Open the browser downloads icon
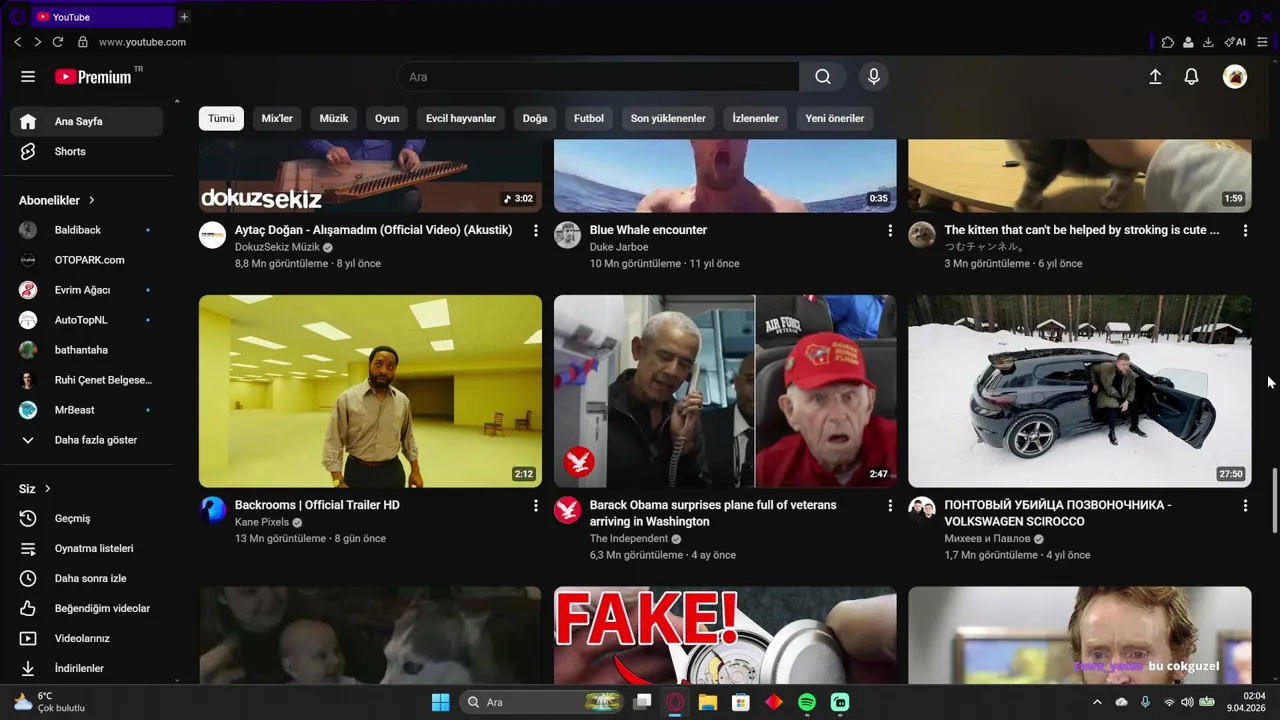 click(x=1208, y=42)
